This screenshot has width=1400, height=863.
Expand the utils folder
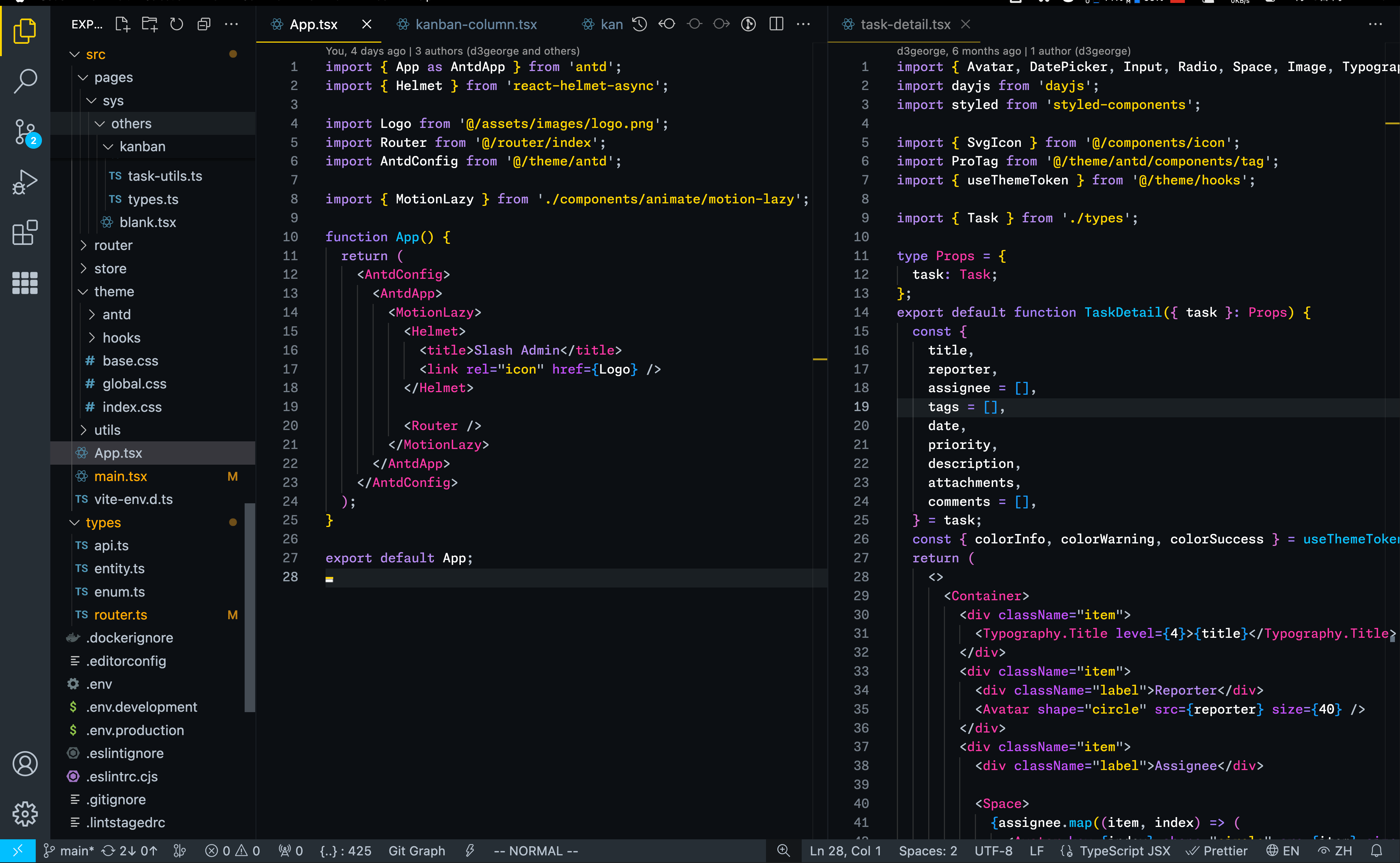(x=107, y=430)
